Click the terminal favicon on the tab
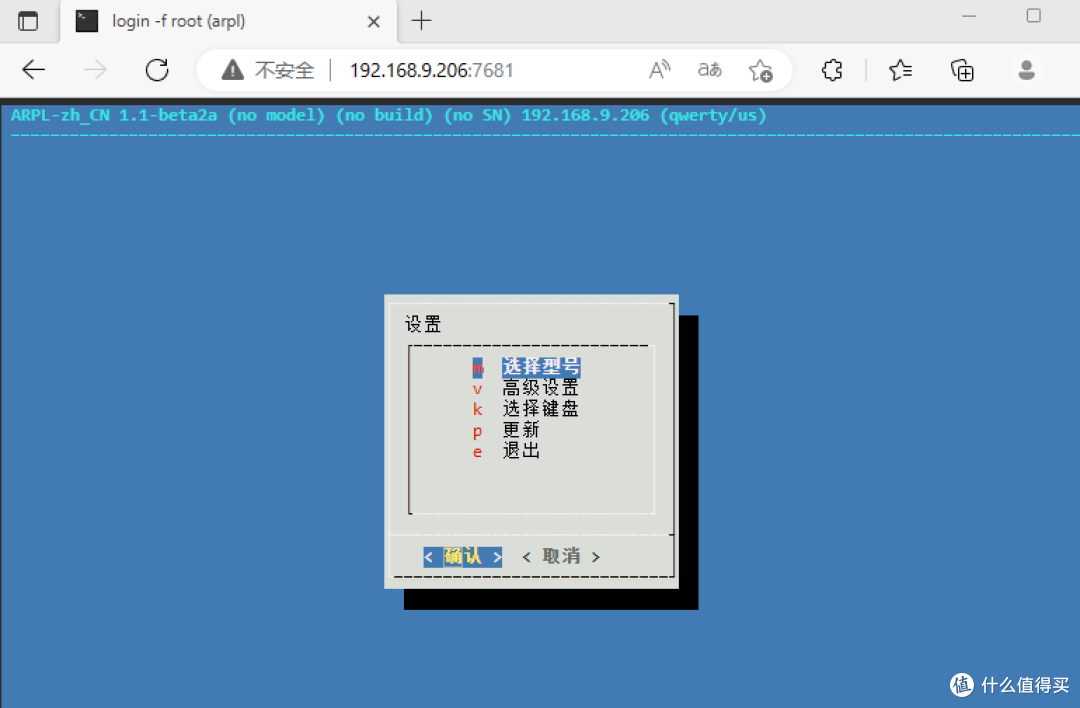The width and height of the screenshot is (1080, 708). 87,21
